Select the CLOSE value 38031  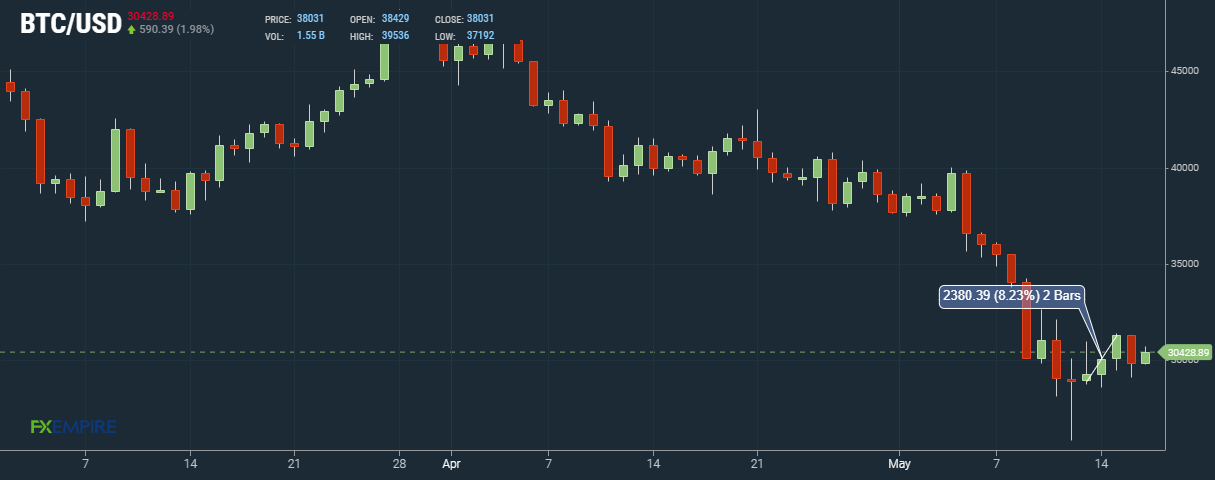point(480,19)
